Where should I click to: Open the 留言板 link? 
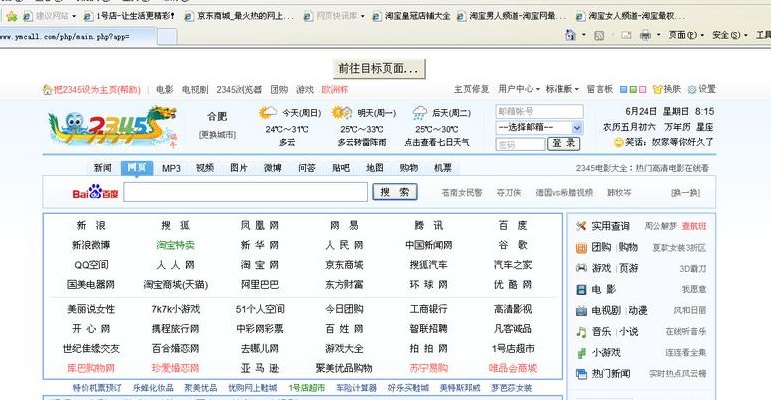coord(599,89)
